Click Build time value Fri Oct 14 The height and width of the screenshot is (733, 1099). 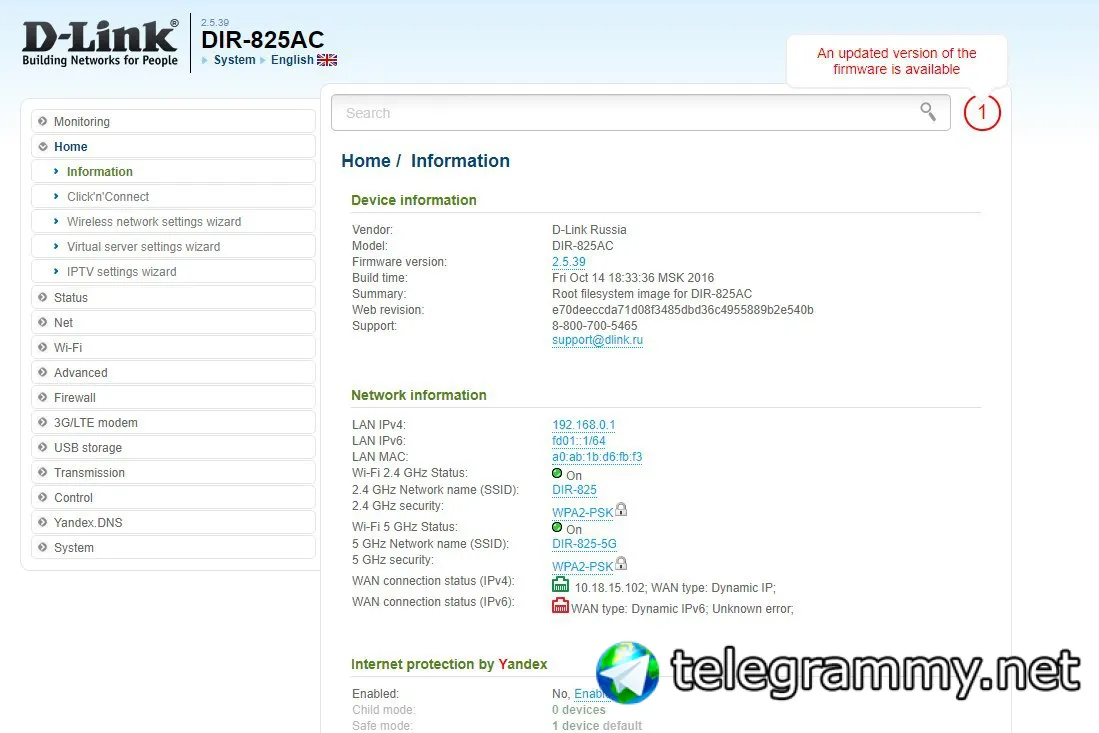click(633, 278)
